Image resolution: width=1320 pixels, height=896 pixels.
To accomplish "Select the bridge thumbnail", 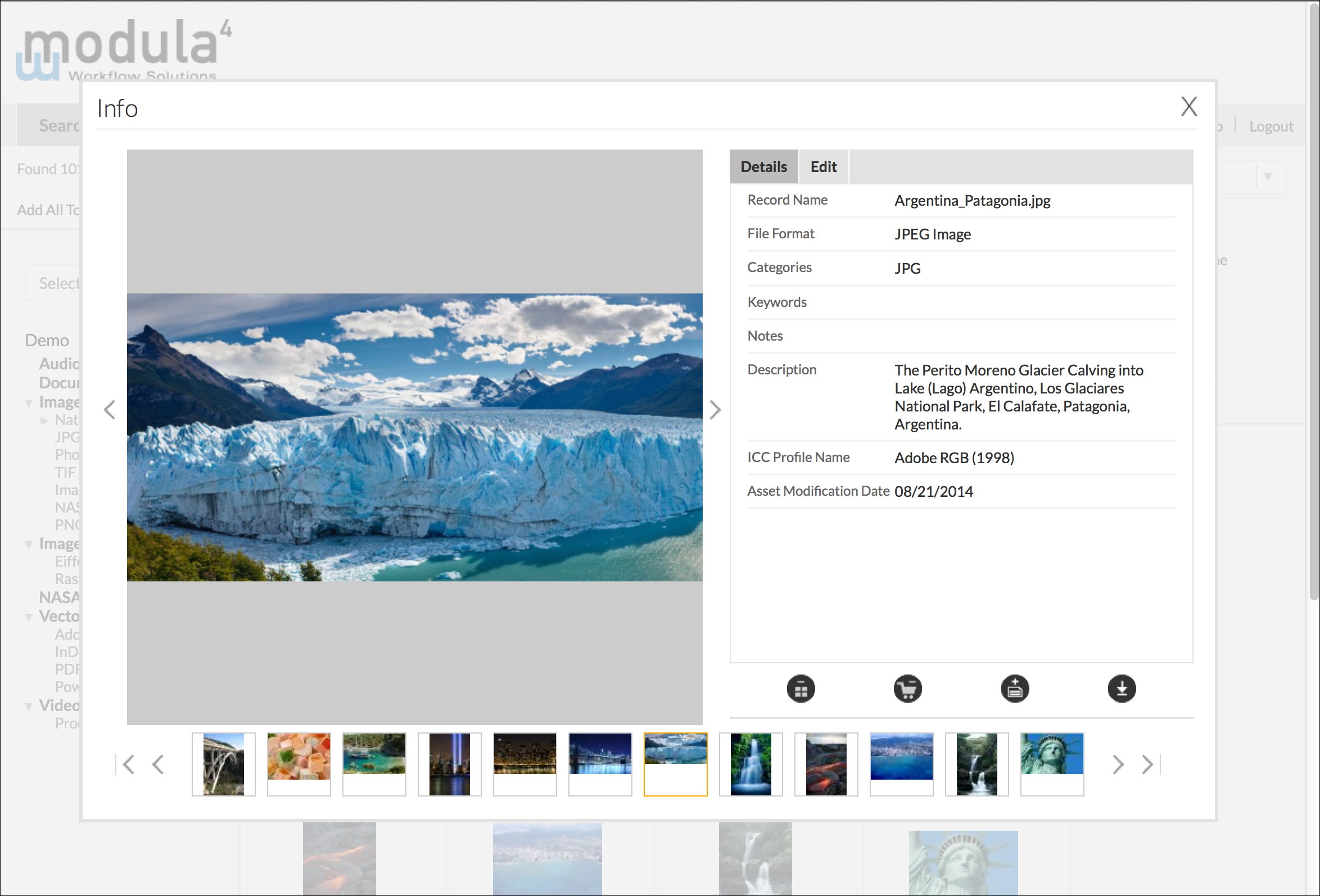I will (224, 764).
